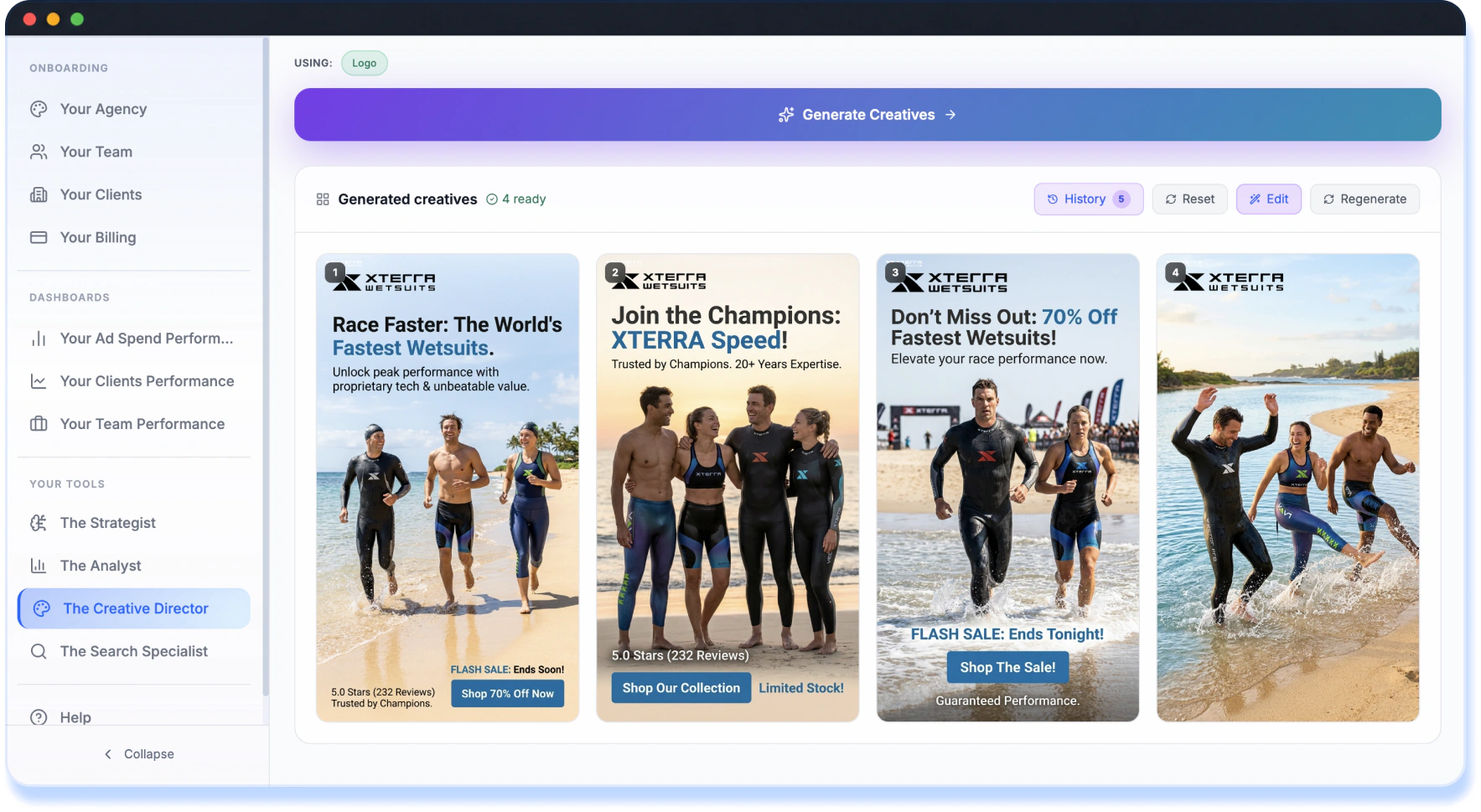Click the Regenerate button
The height and width of the screenshot is (812, 1481).
pos(1364,199)
